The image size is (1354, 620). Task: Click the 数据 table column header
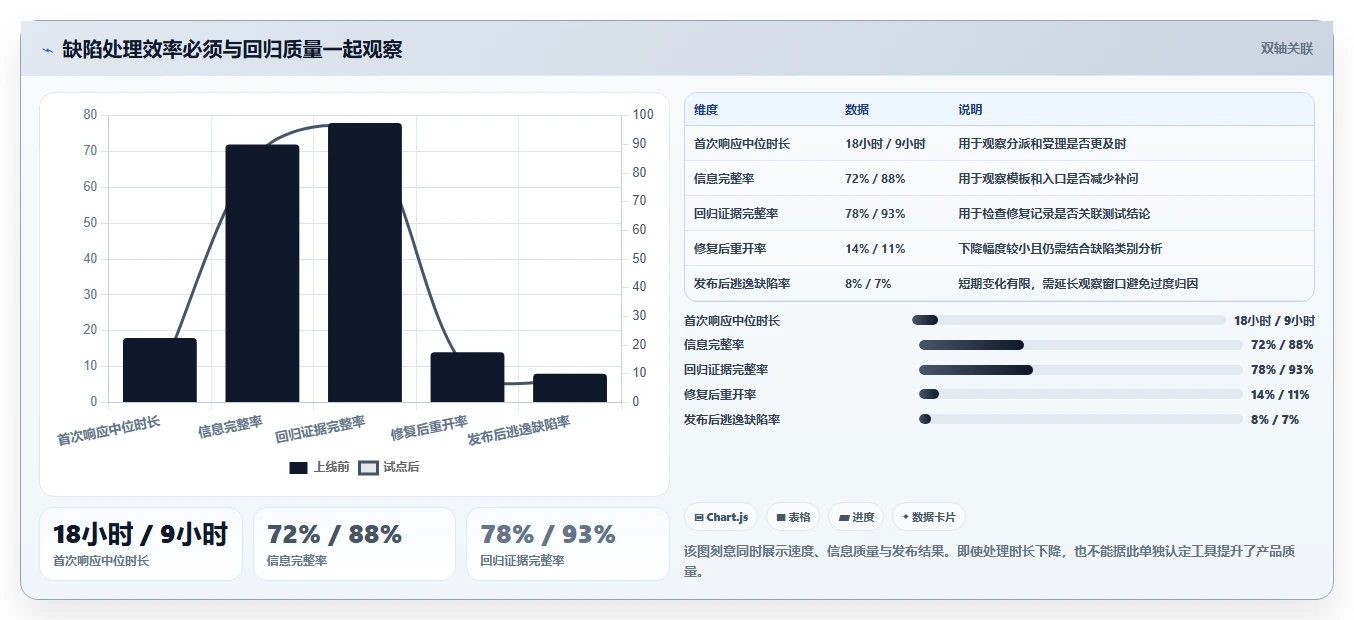pyautogui.click(x=857, y=110)
